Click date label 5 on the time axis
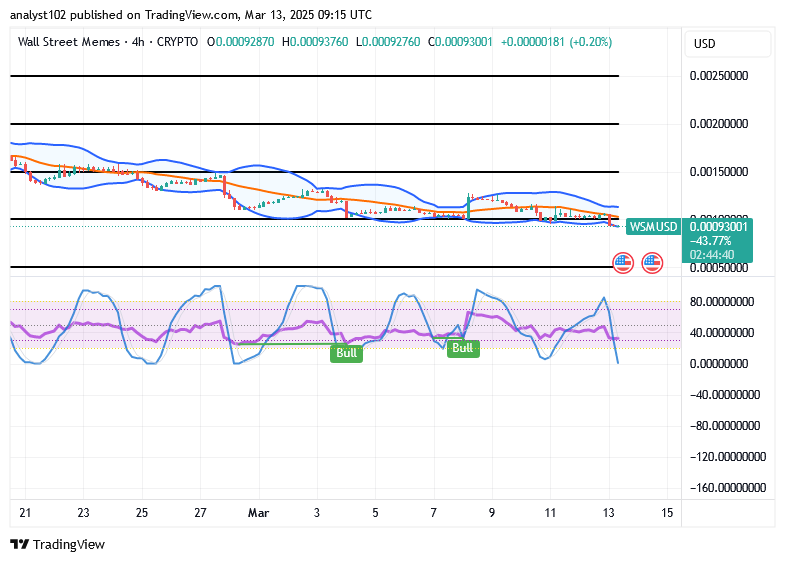Viewport: 785px width, 562px height. click(x=375, y=512)
